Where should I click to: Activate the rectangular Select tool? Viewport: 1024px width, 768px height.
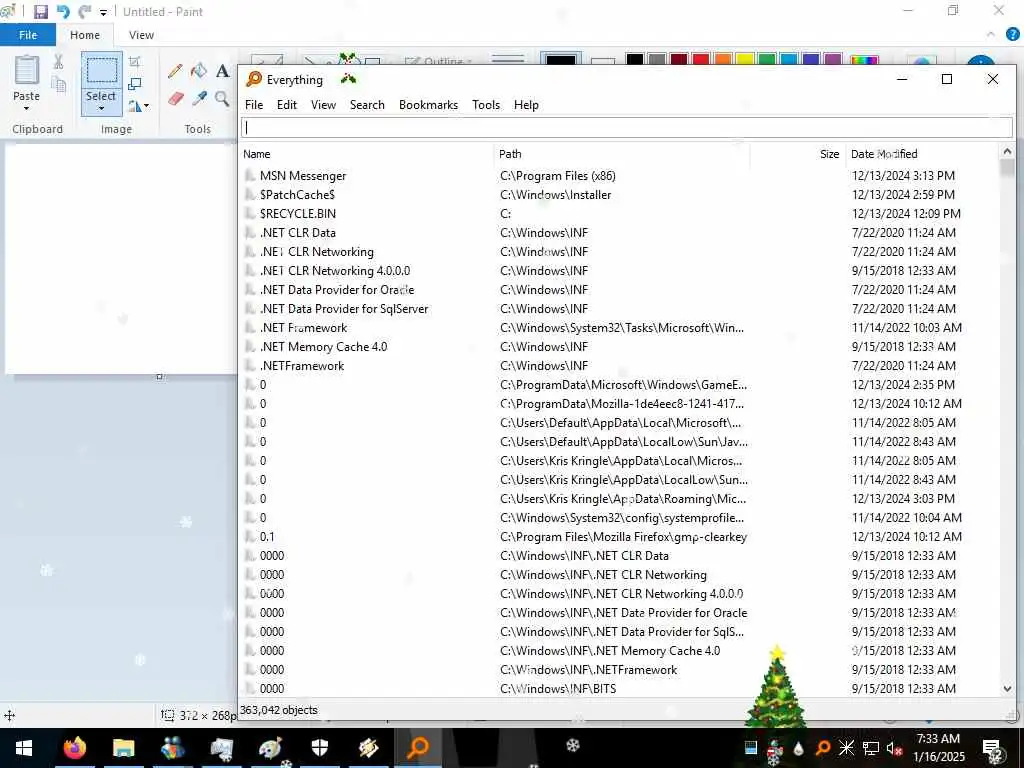click(102, 71)
